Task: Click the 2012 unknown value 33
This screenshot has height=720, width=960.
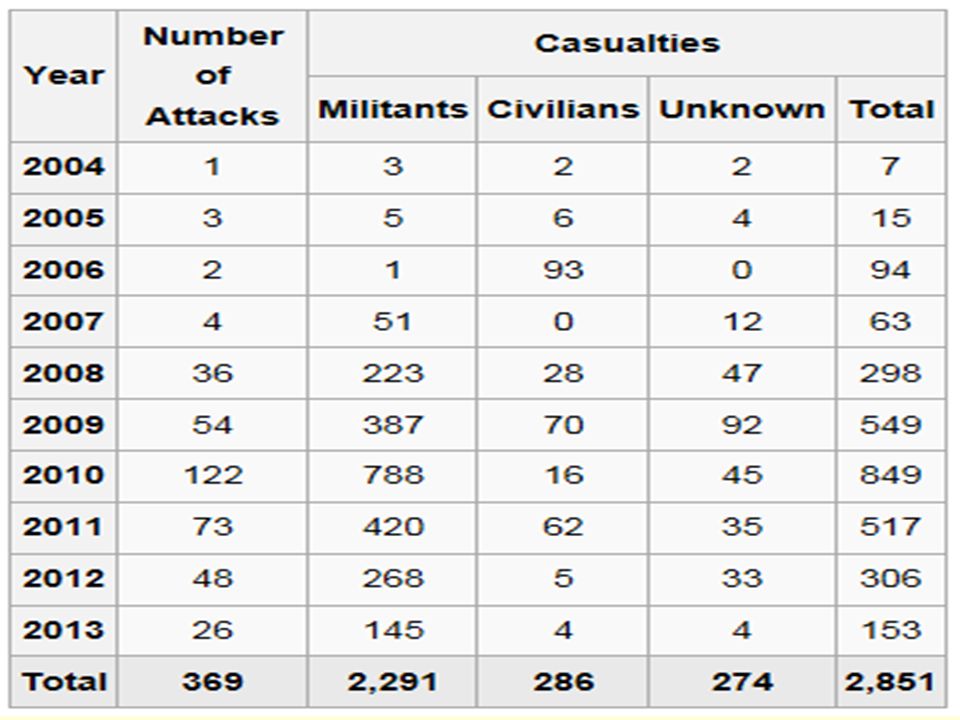Action: 742,579
